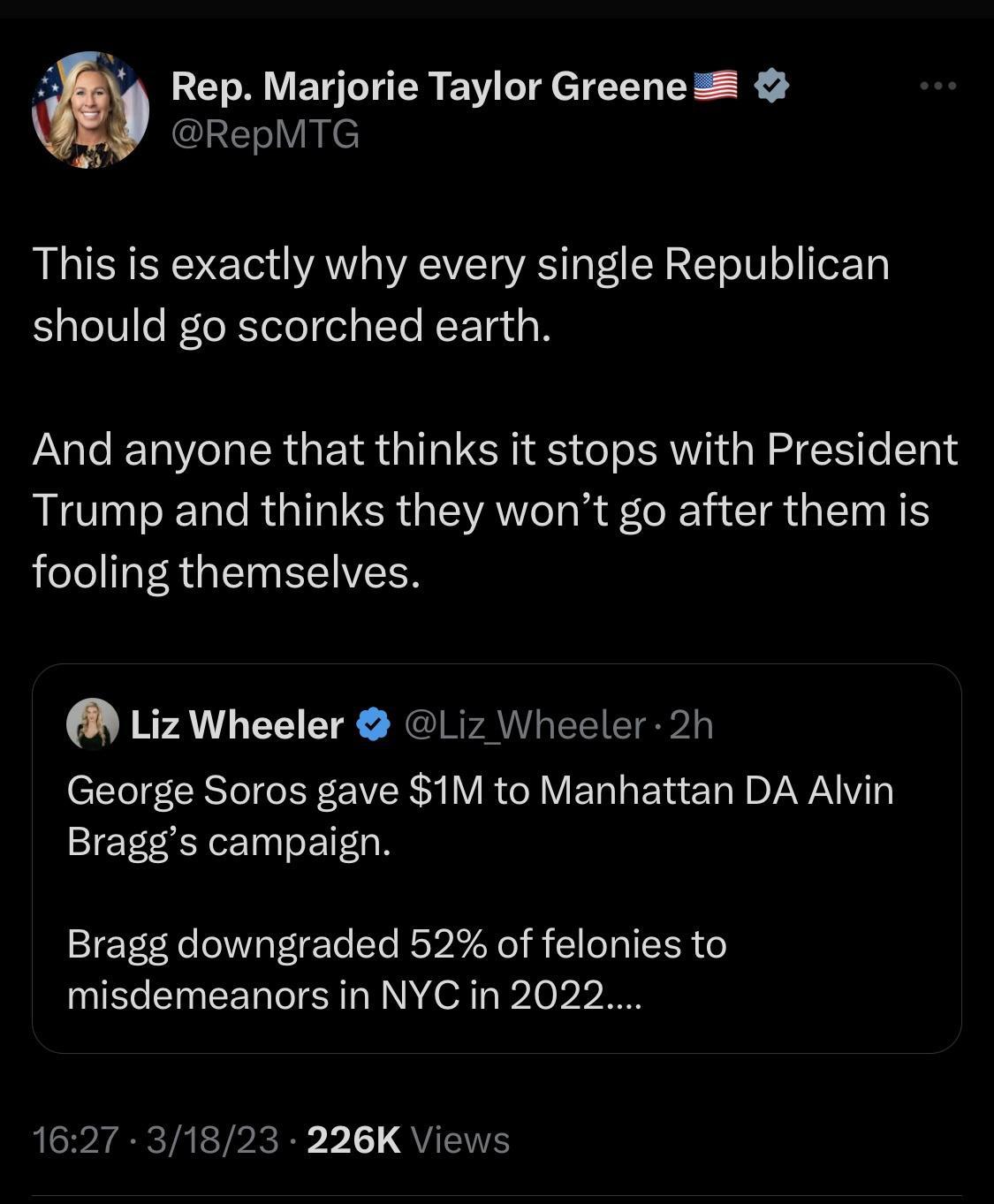Click the US flag emoji beside the name
994x1204 pixels.
point(716,85)
